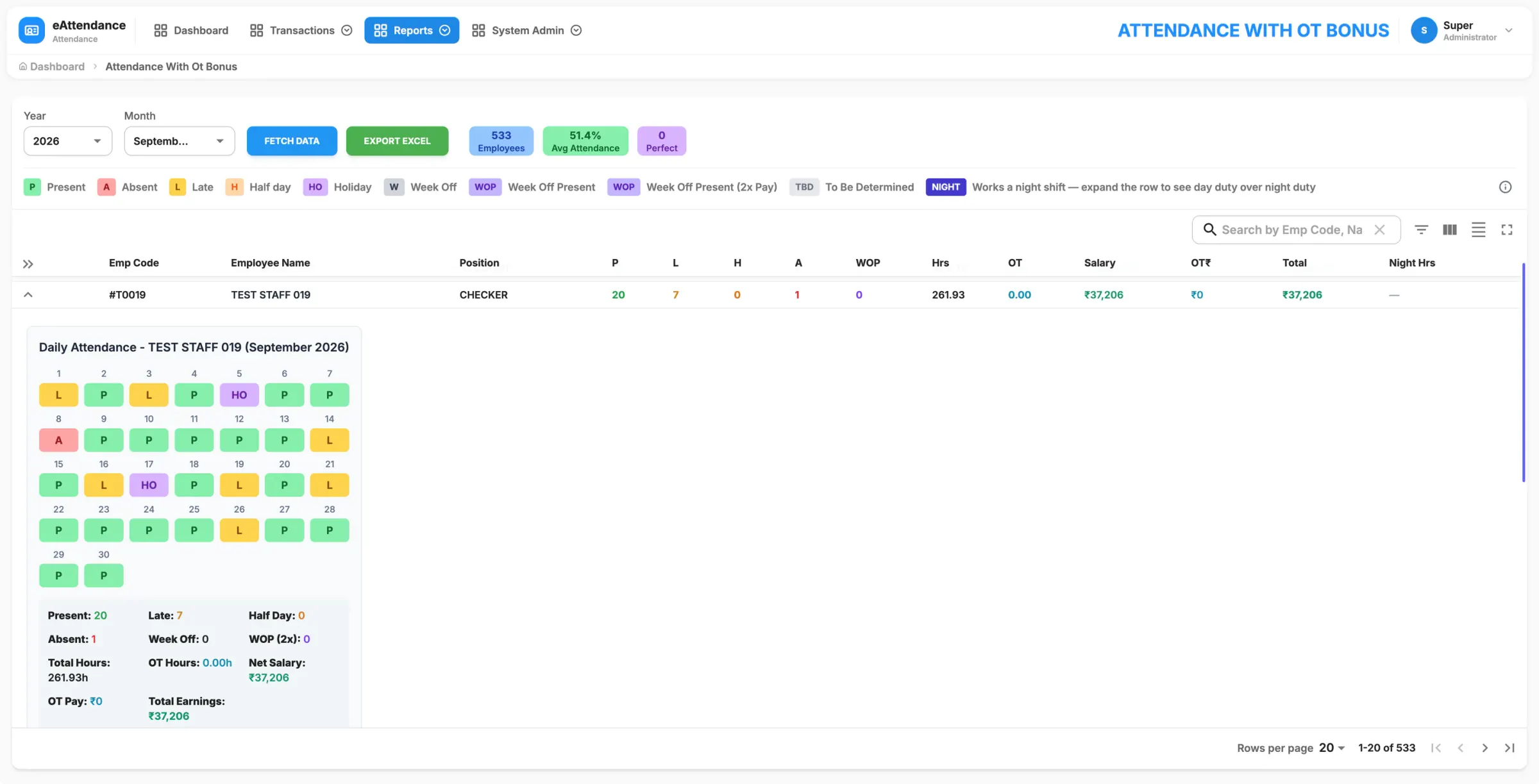1539x784 pixels.
Task: Click day 5 Holiday badge
Action: [x=239, y=395]
